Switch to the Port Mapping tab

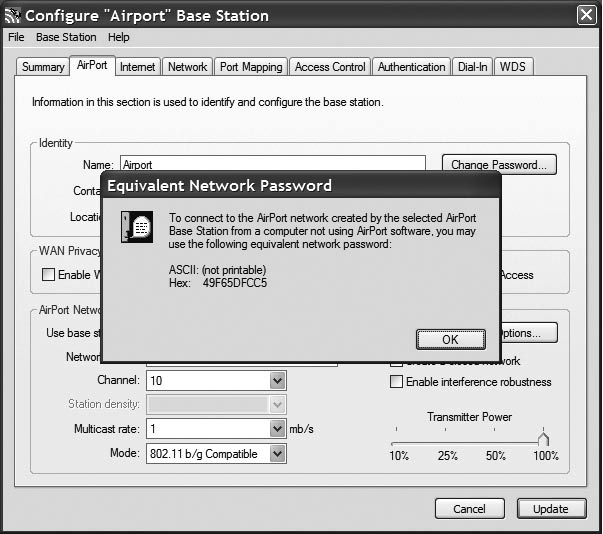[251, 67]
